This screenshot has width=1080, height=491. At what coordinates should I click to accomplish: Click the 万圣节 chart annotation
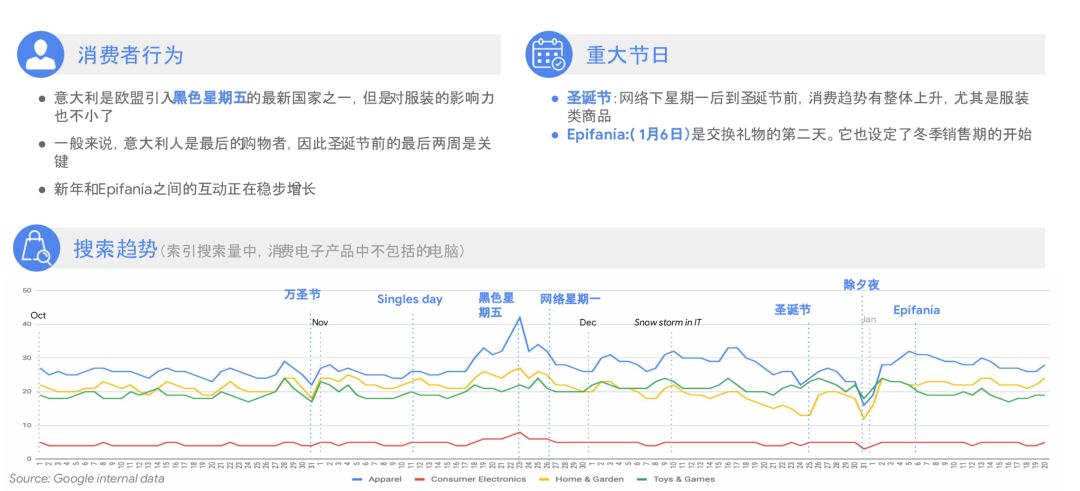coord(302,294)
